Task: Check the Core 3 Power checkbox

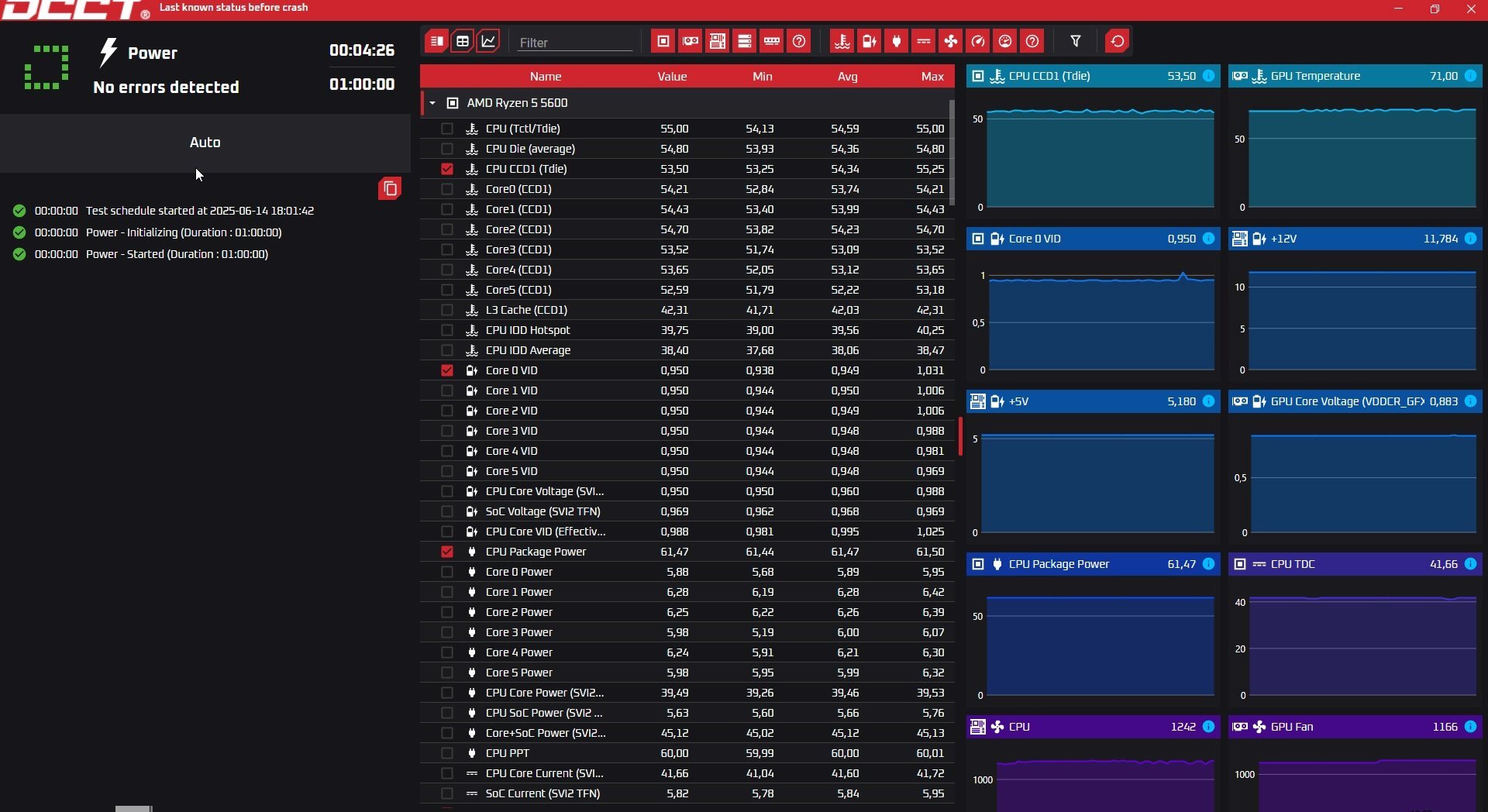Action: (447, 632)
